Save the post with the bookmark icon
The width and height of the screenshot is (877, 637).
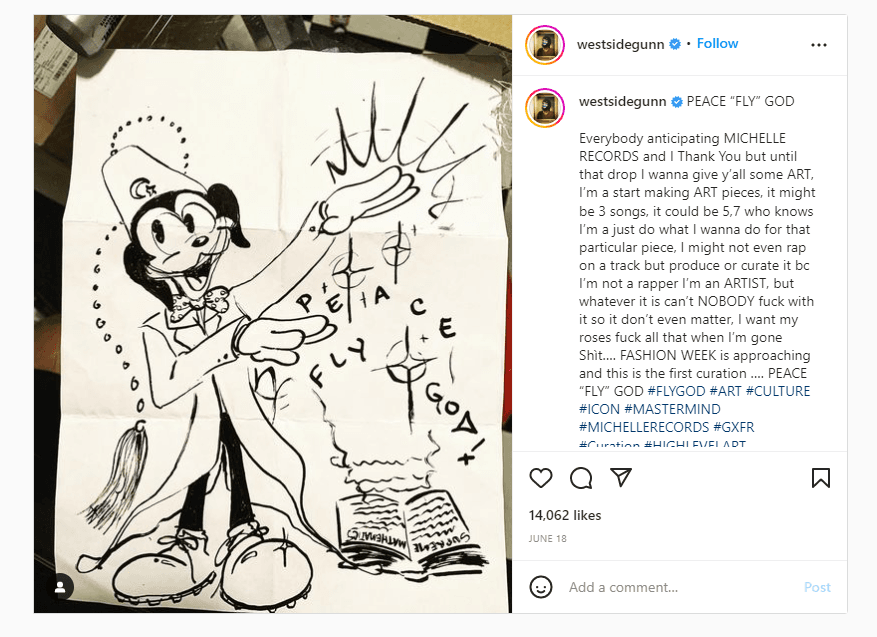tap(821, 478)
